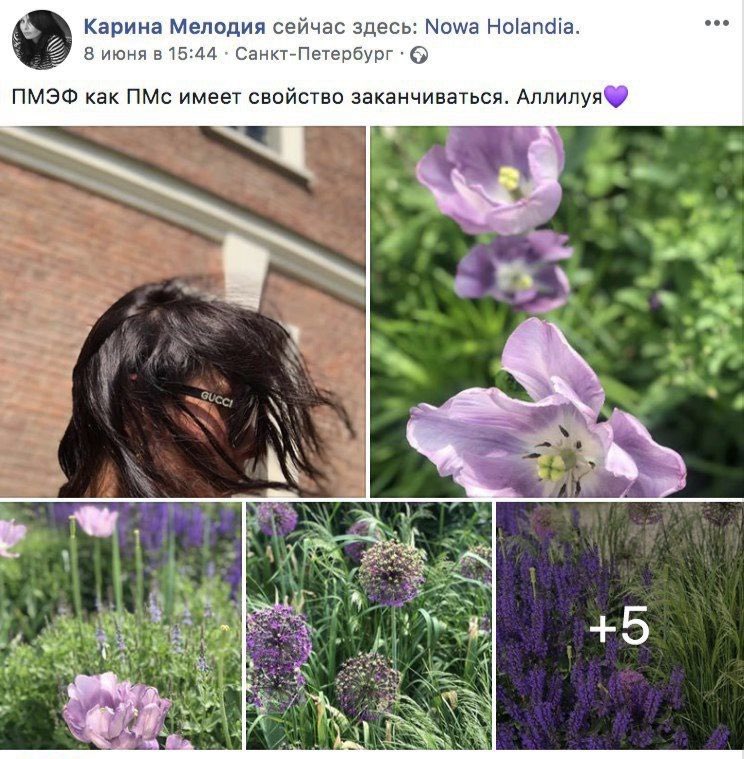The image size is (744, 759).
Task: Open Карина Мелодия's round profile avatar
Action: pyautogui.click(x=42, y=40)
